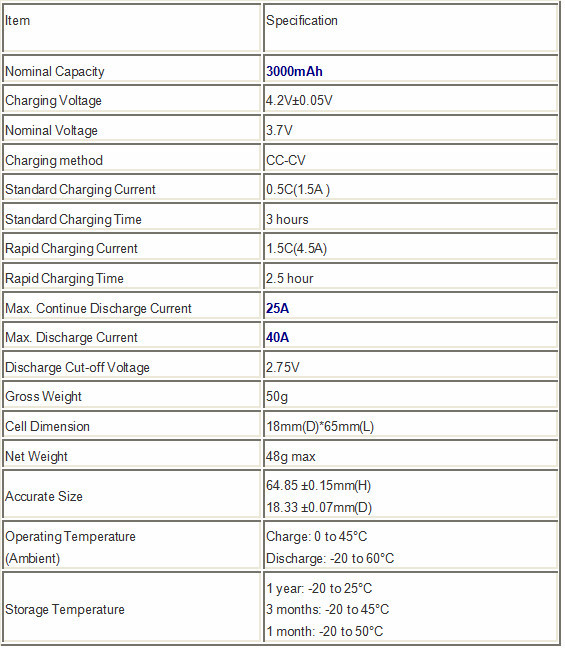Screen dimensions: 565x648
Task: Click the 3000mAh nominal capacity value
Action: [294, 71]
